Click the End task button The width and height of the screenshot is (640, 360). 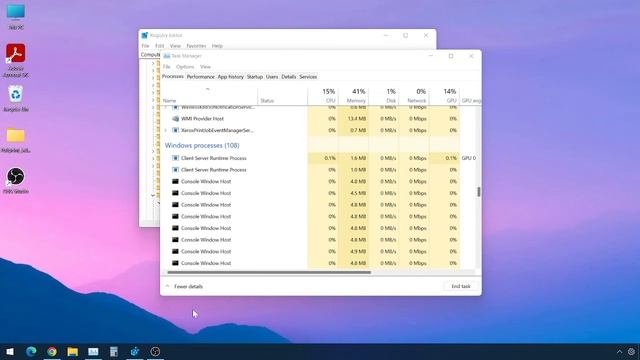[x=461, y=287]
